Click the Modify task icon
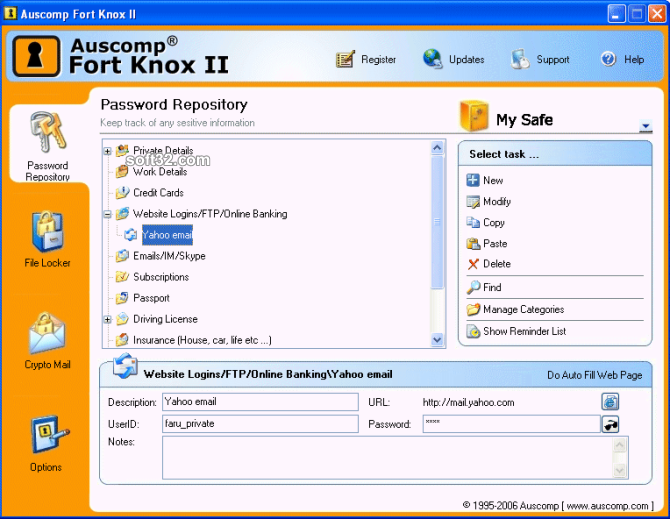Image resolution: width=670 pixels, height=519 pixels. pyautogui.click(x=473, y=201)
